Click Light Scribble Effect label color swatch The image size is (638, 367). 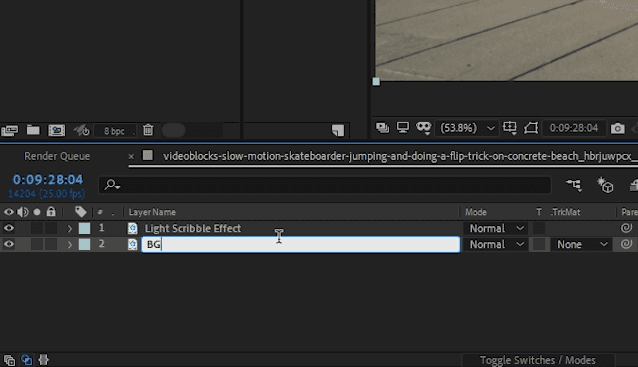coord(85,228)
